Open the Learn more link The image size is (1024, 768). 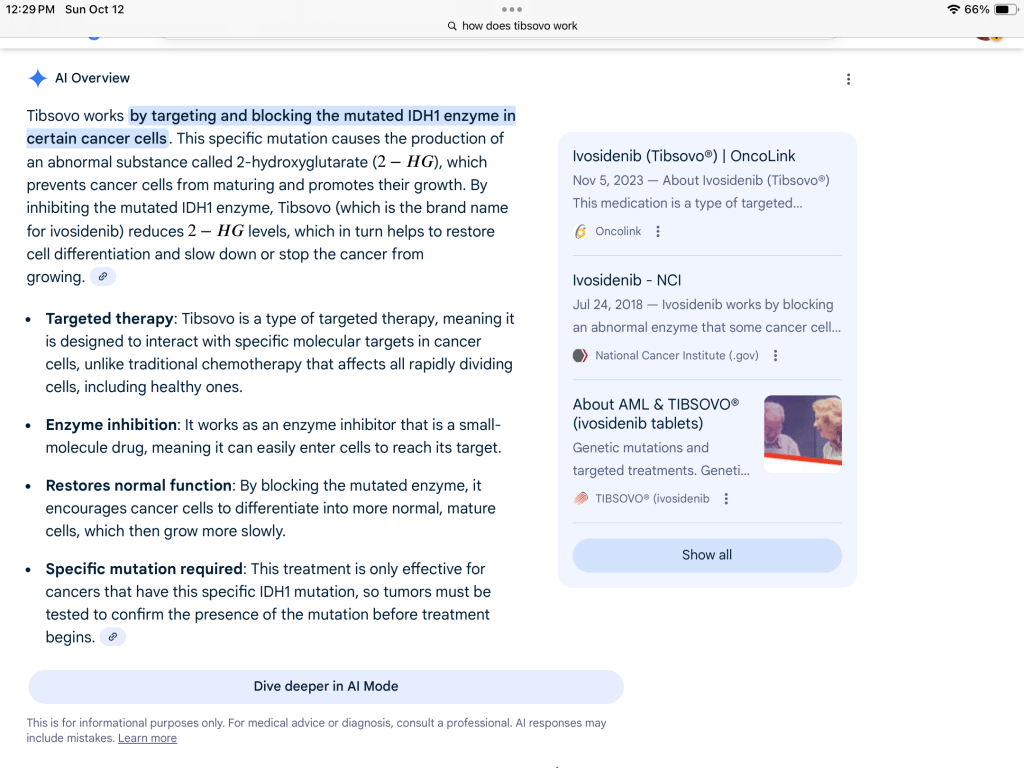147,738
